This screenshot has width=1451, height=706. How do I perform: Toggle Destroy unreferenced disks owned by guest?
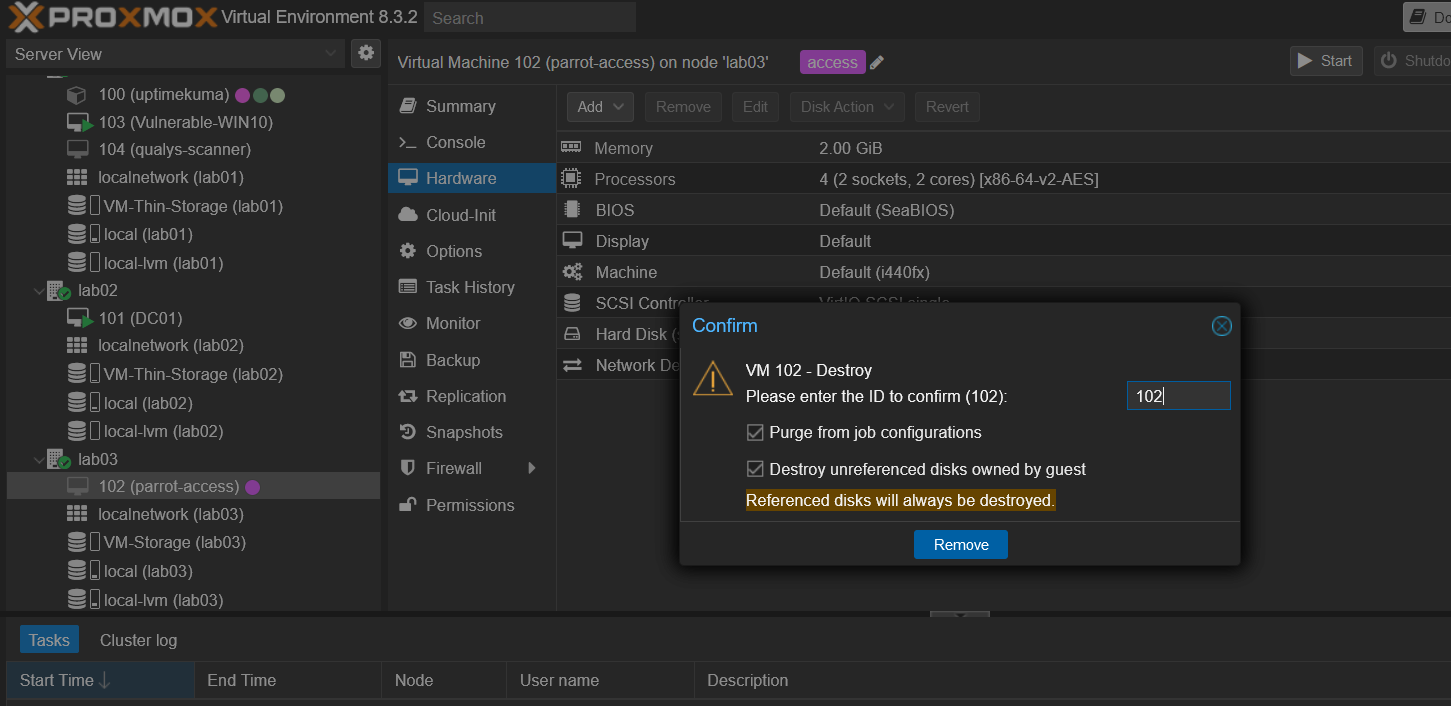[x=755, y=469]
